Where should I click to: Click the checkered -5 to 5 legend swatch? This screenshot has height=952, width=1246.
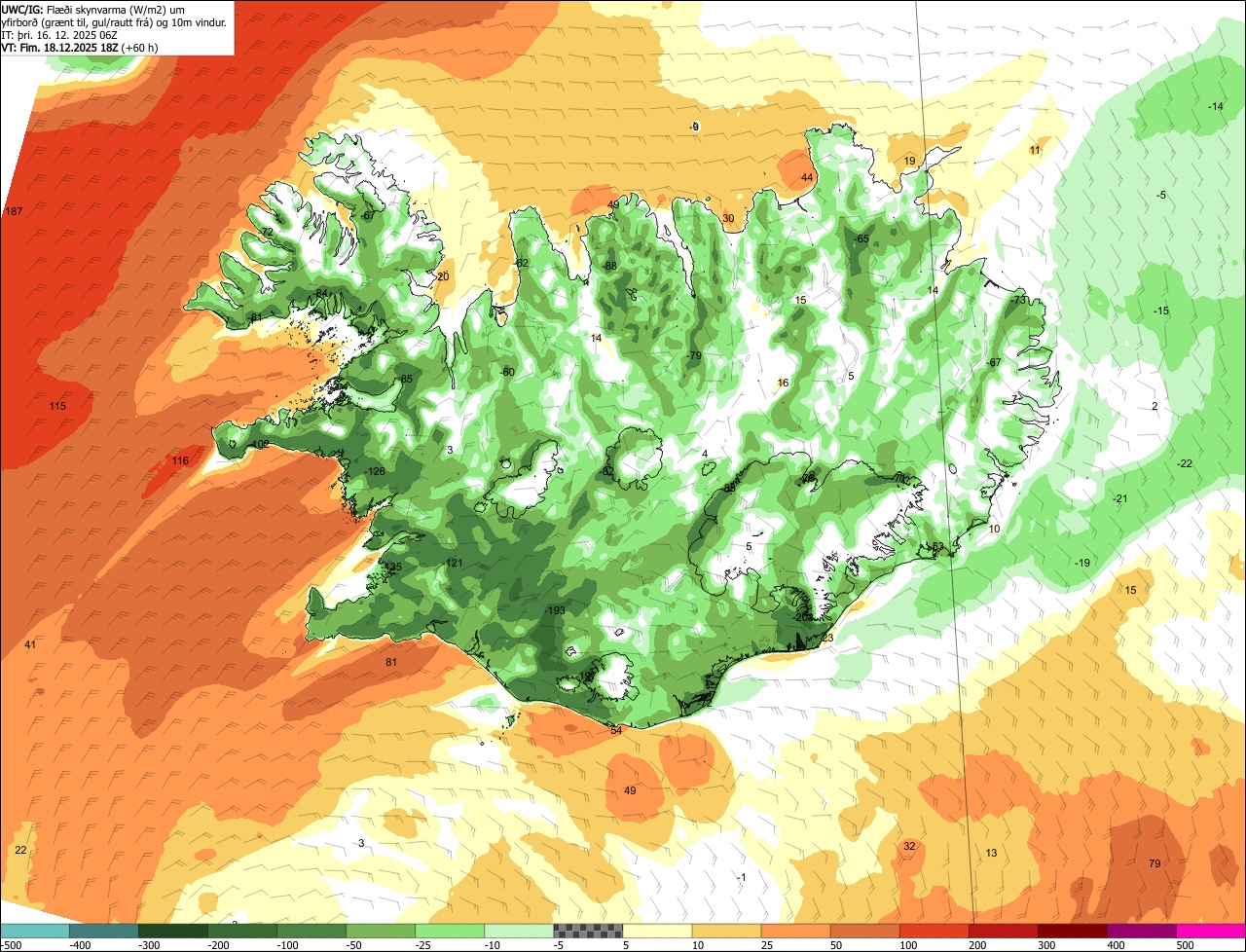click(588, 931)
